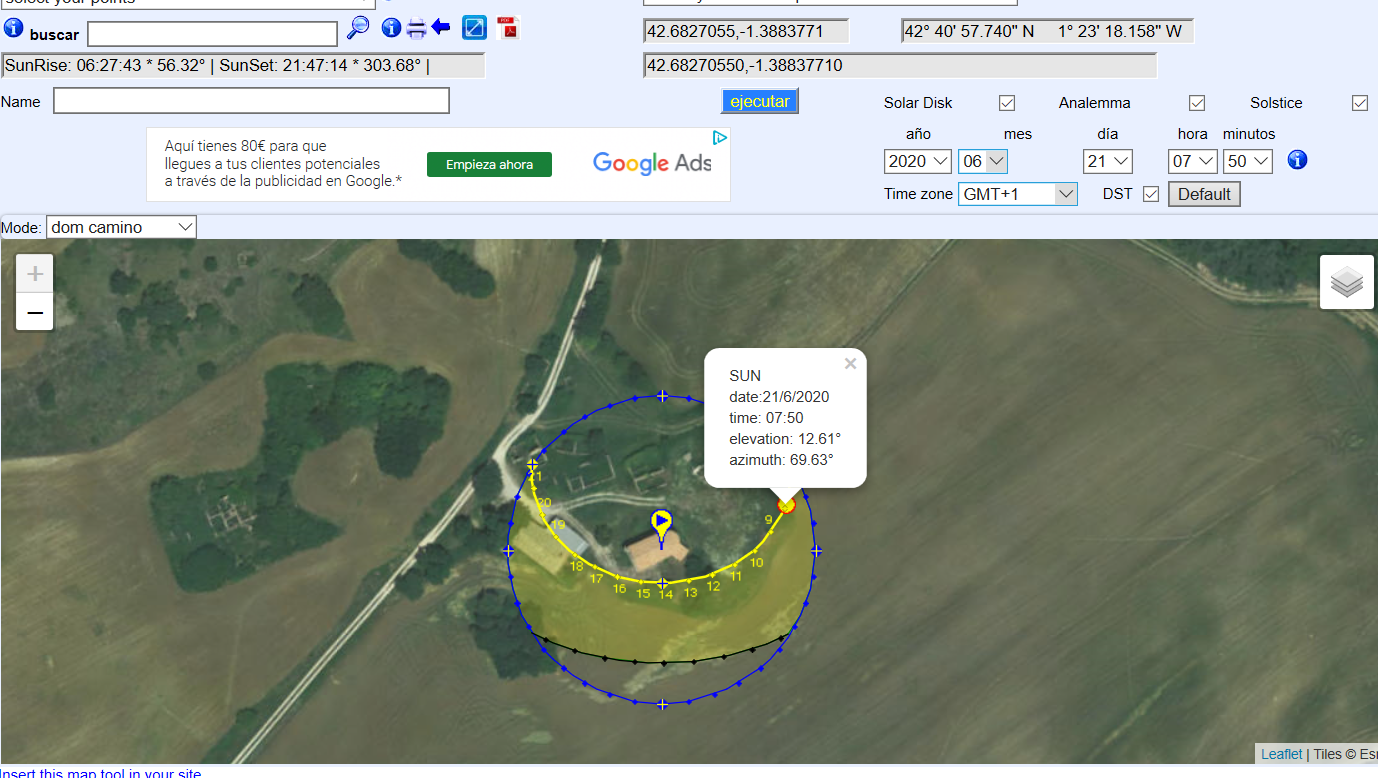
Task: Click the east cross marker on blue circle
Action: coord(816,551)
